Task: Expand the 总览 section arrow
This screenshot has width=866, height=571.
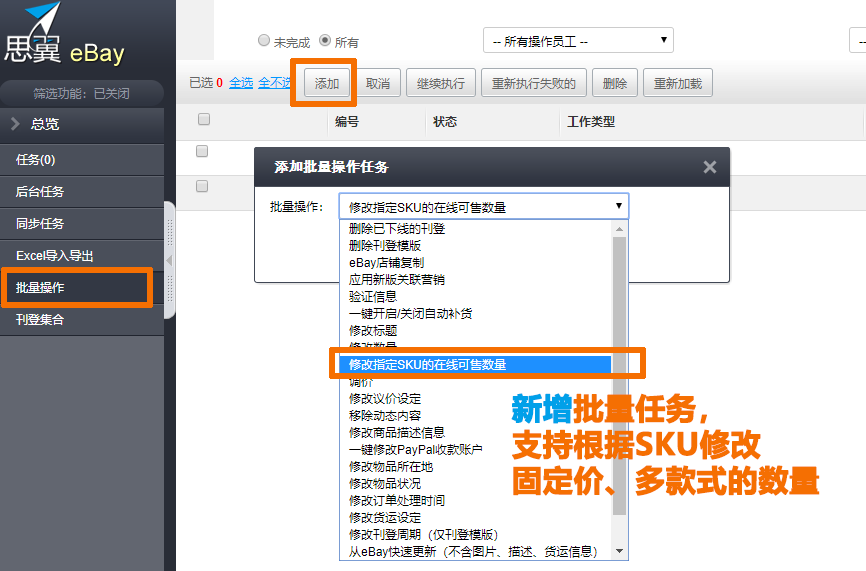Action: pos(15,124)
